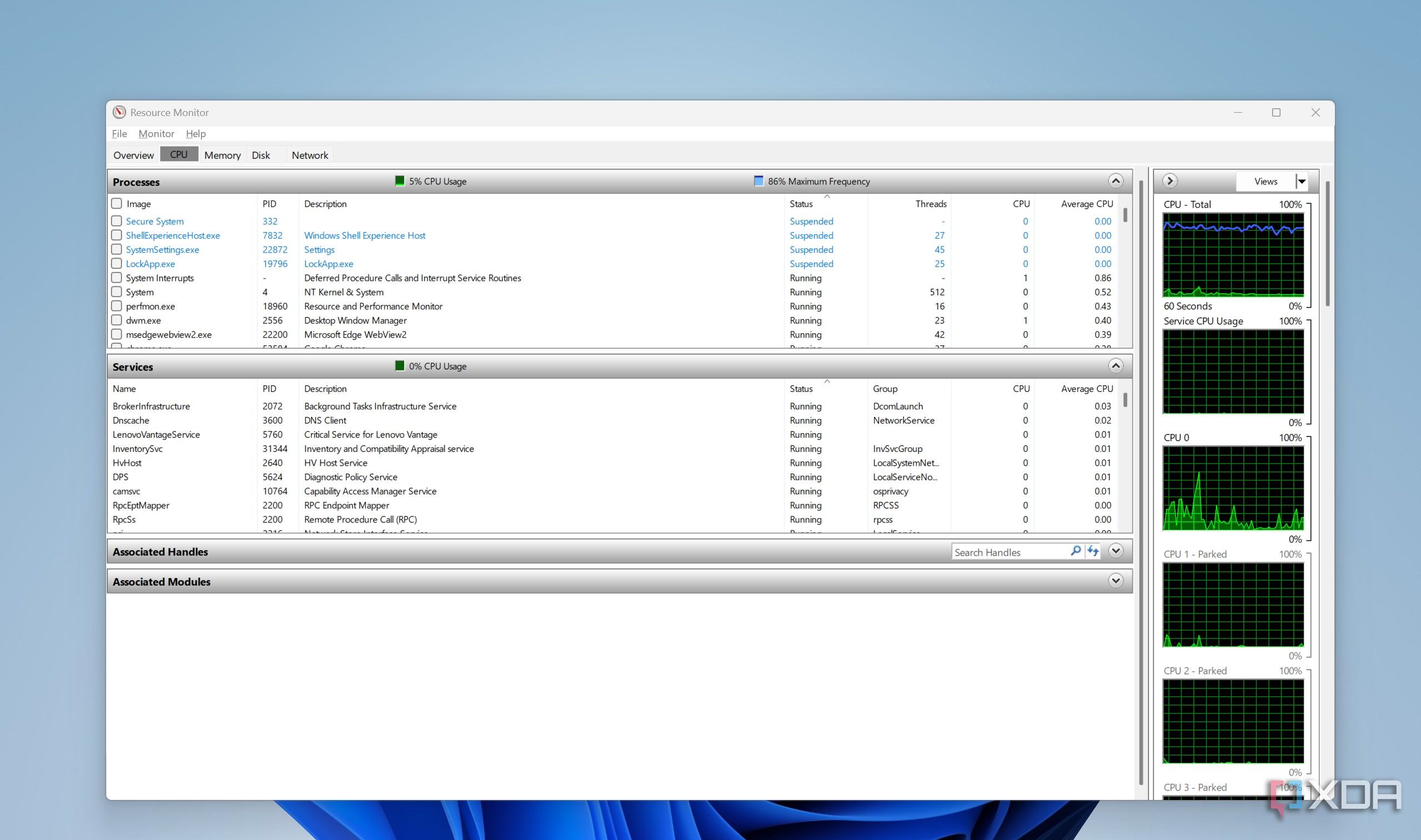Sort processes by Average CPU column

coord(1087,204)
